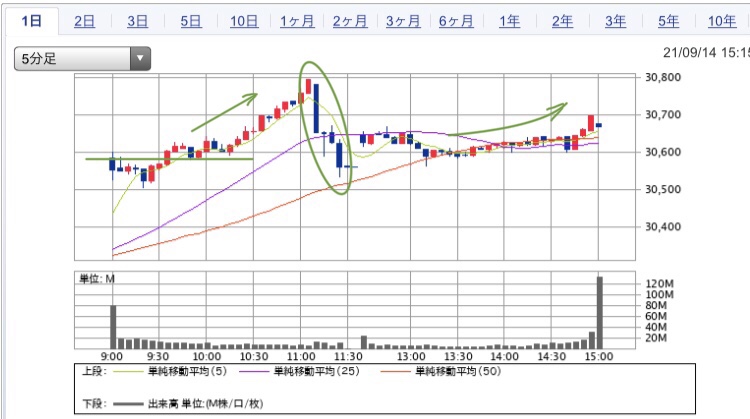This screenshot has width=750, height=419.
Task: Click the 120M volume axis label
Action: tap(659, 284)
